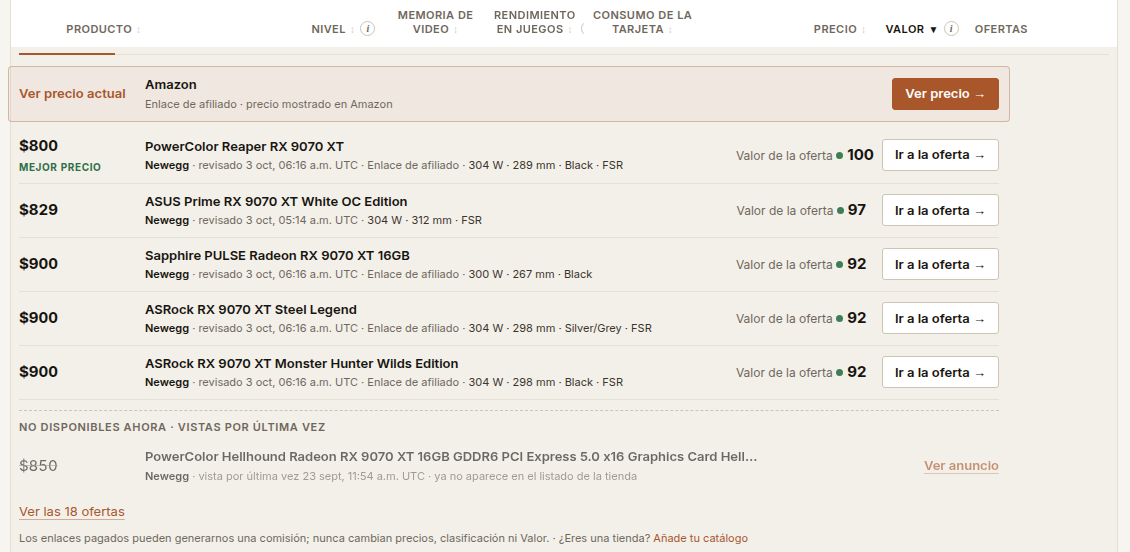
Task: Select the OFERTAS column header
Action: 1001,30
